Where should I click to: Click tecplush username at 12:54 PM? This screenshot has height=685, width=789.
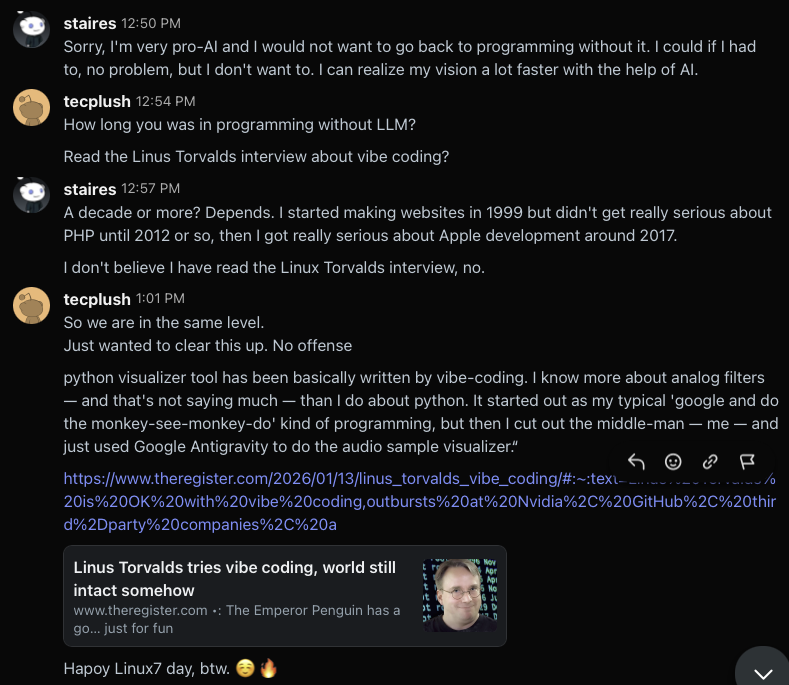tap(97, 100)
